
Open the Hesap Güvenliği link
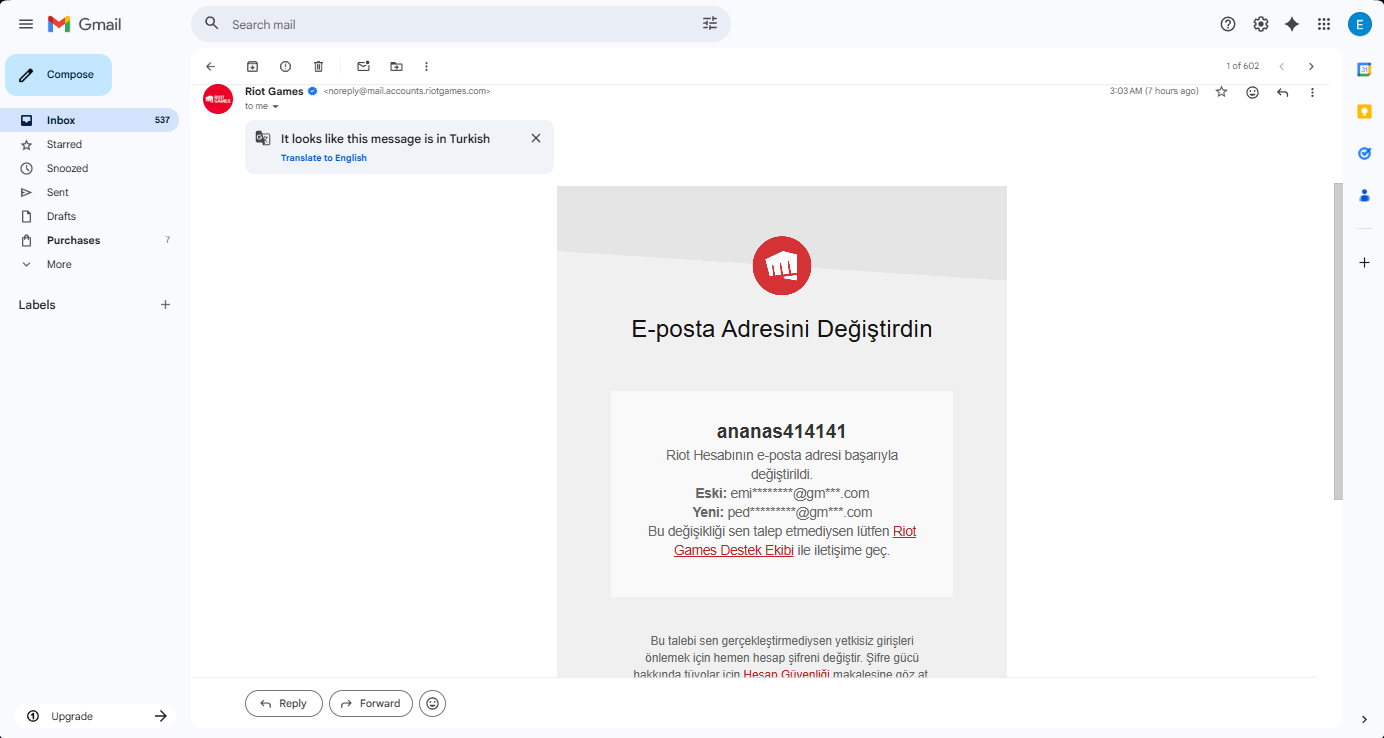tap(786, 674)
